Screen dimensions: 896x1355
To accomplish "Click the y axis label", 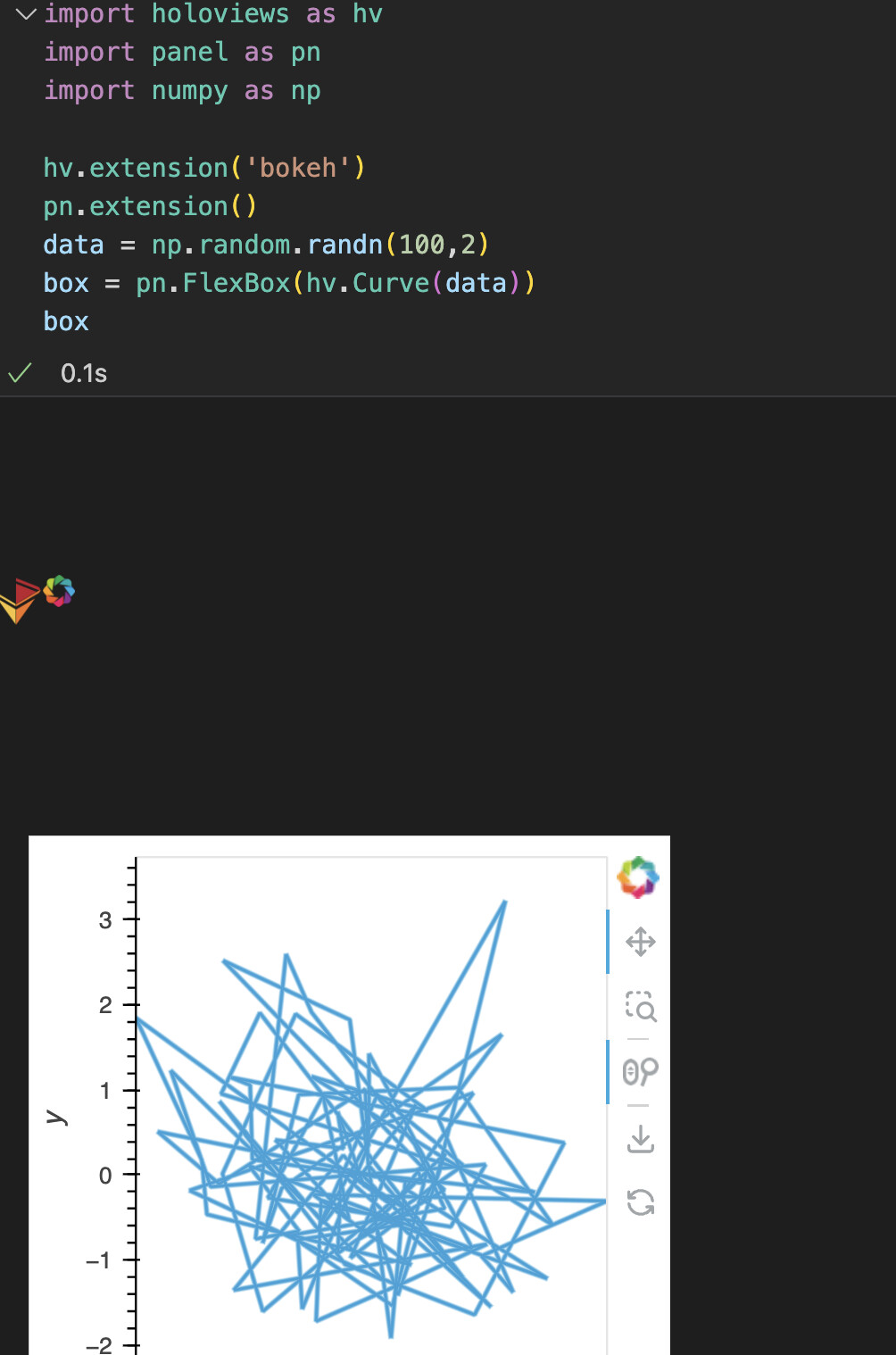I will pos(56,1117).
